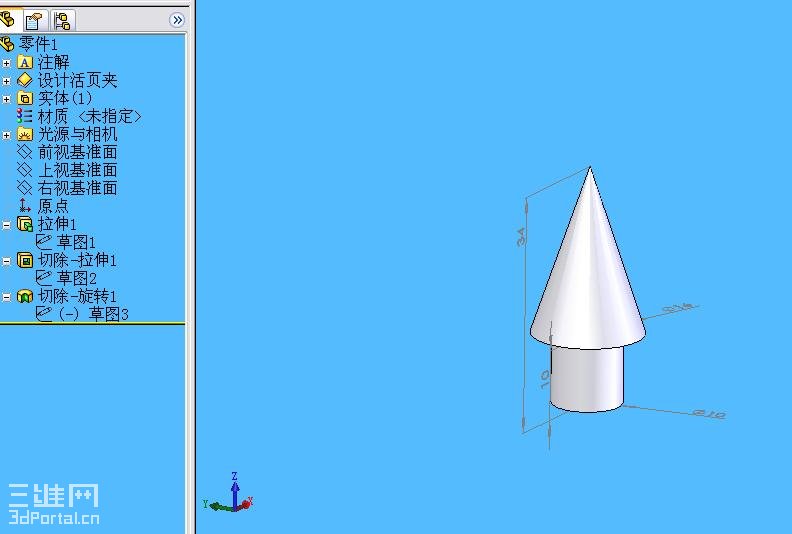The width and height of the screenshot is (792, 534).
Task: Expand the 注解 annotations folder
Action: [x=6, y=63]
